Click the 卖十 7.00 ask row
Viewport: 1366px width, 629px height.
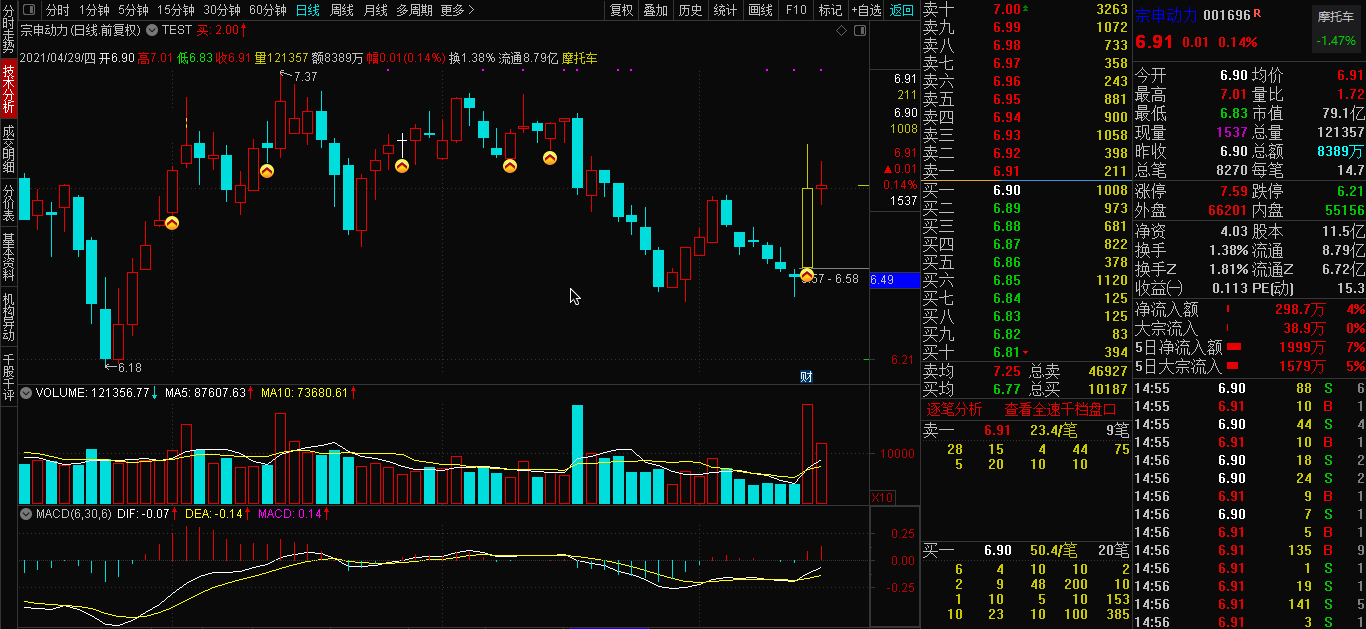point(1025,9)
